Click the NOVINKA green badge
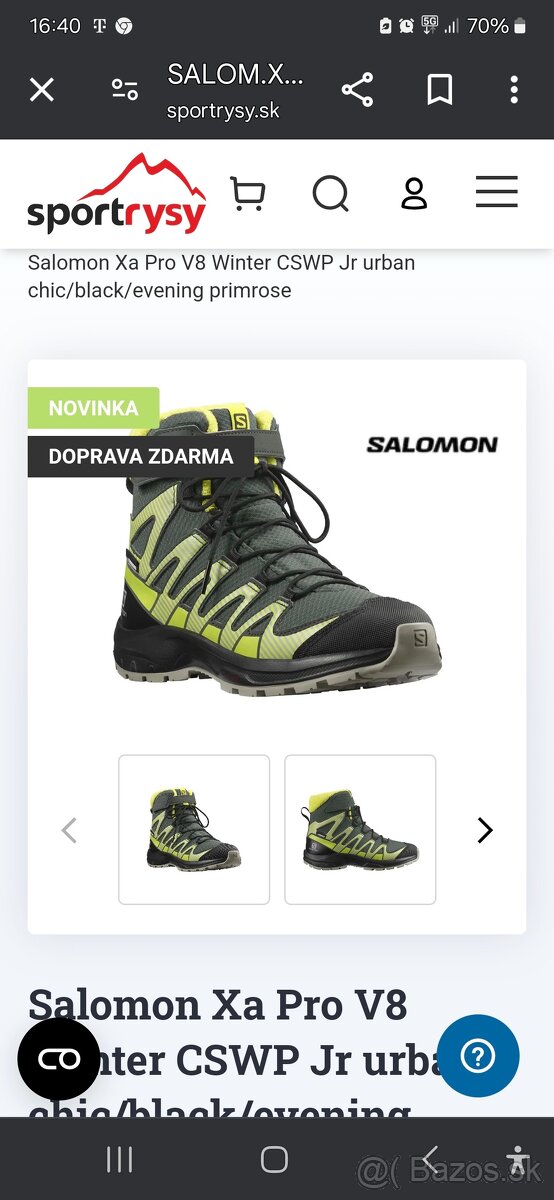The width and height of the screenshot is (554, 1200). [93, 408]
